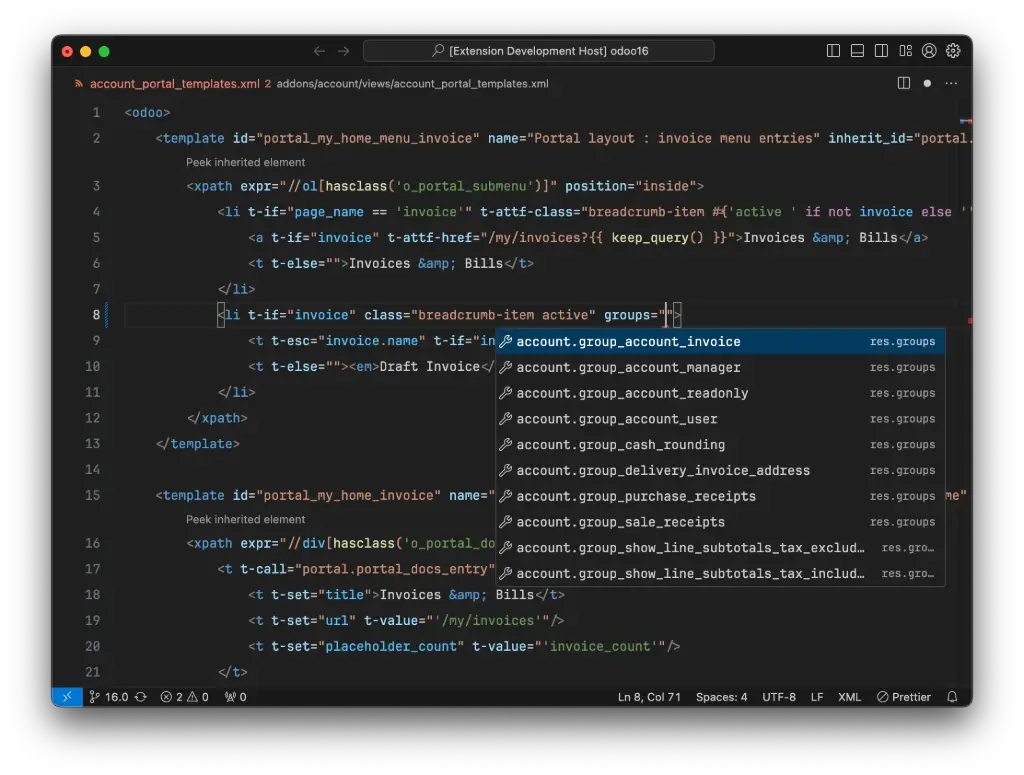The image size is (1024, 775).
Task: Toggle the primary sidebar visibility icon
Action: 833,50
